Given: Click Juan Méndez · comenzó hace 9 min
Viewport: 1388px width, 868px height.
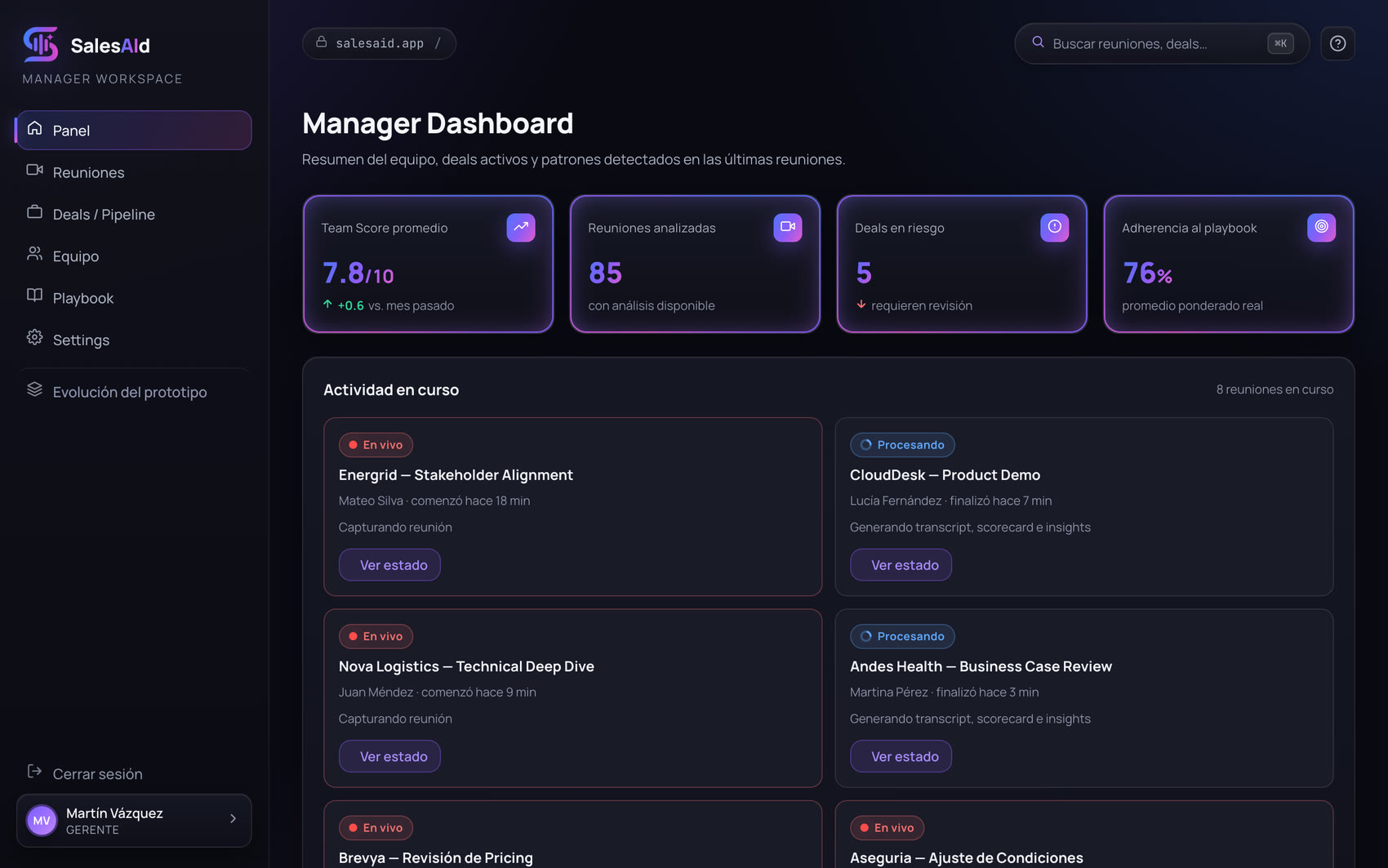Looking at the screenshot, I should [438, 692].
